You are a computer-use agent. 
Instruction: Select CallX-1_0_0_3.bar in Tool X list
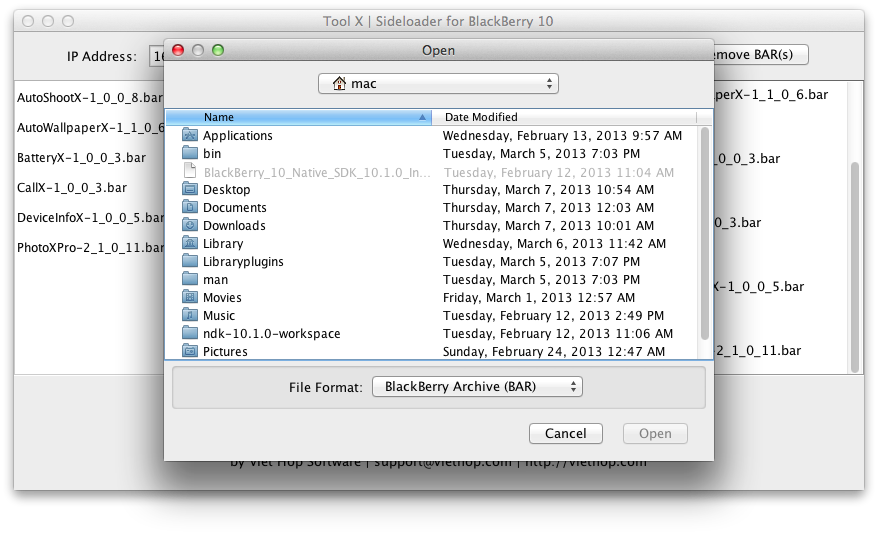pyautogui.click(x=72, y=188)
